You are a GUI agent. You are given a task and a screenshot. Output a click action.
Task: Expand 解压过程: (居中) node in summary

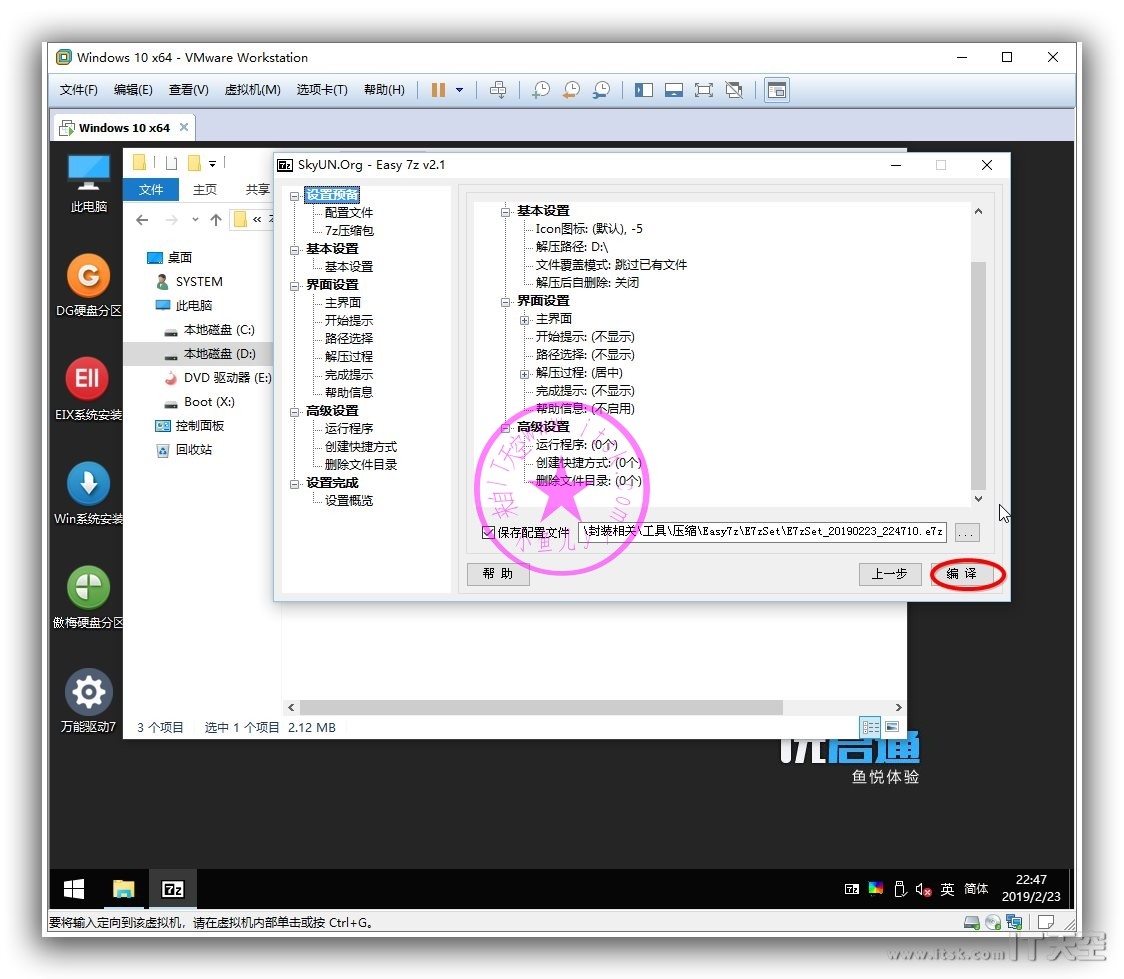pyautogui.click(x=525, y=373)
